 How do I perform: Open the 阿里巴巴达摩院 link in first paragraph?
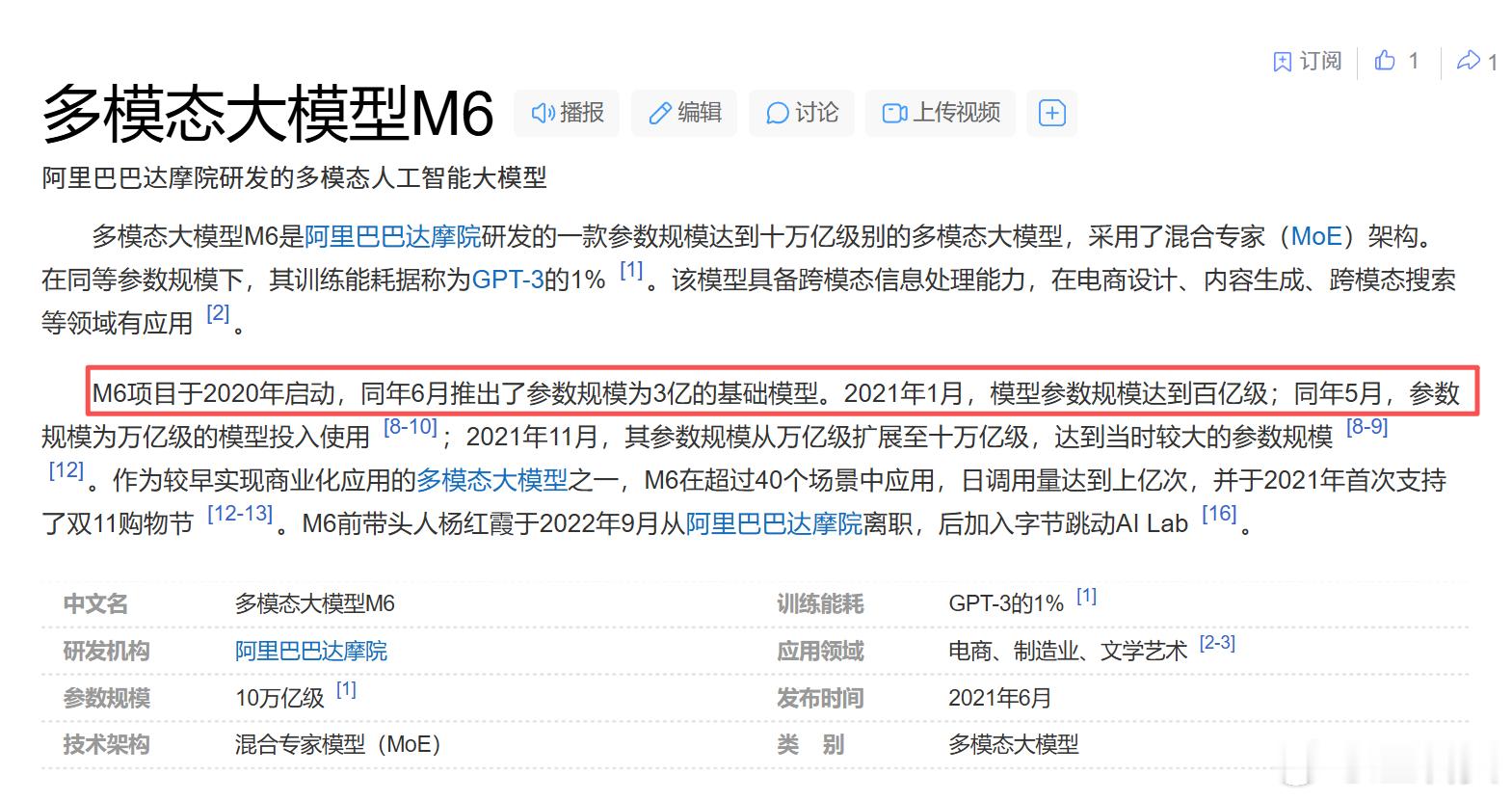(392, 236)
